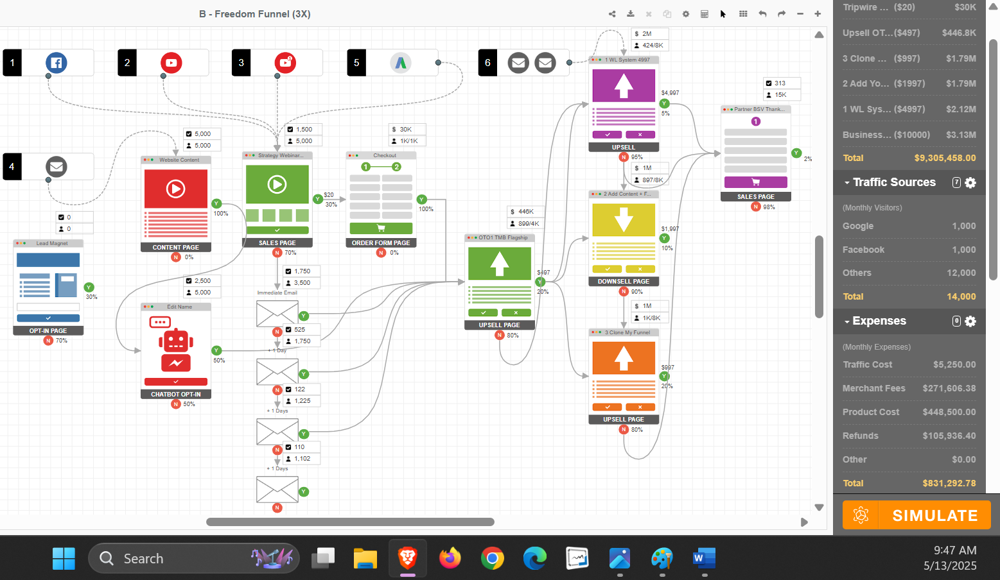
Task: Open the toolbar settings gear
Action: click(x=686, y=14)
